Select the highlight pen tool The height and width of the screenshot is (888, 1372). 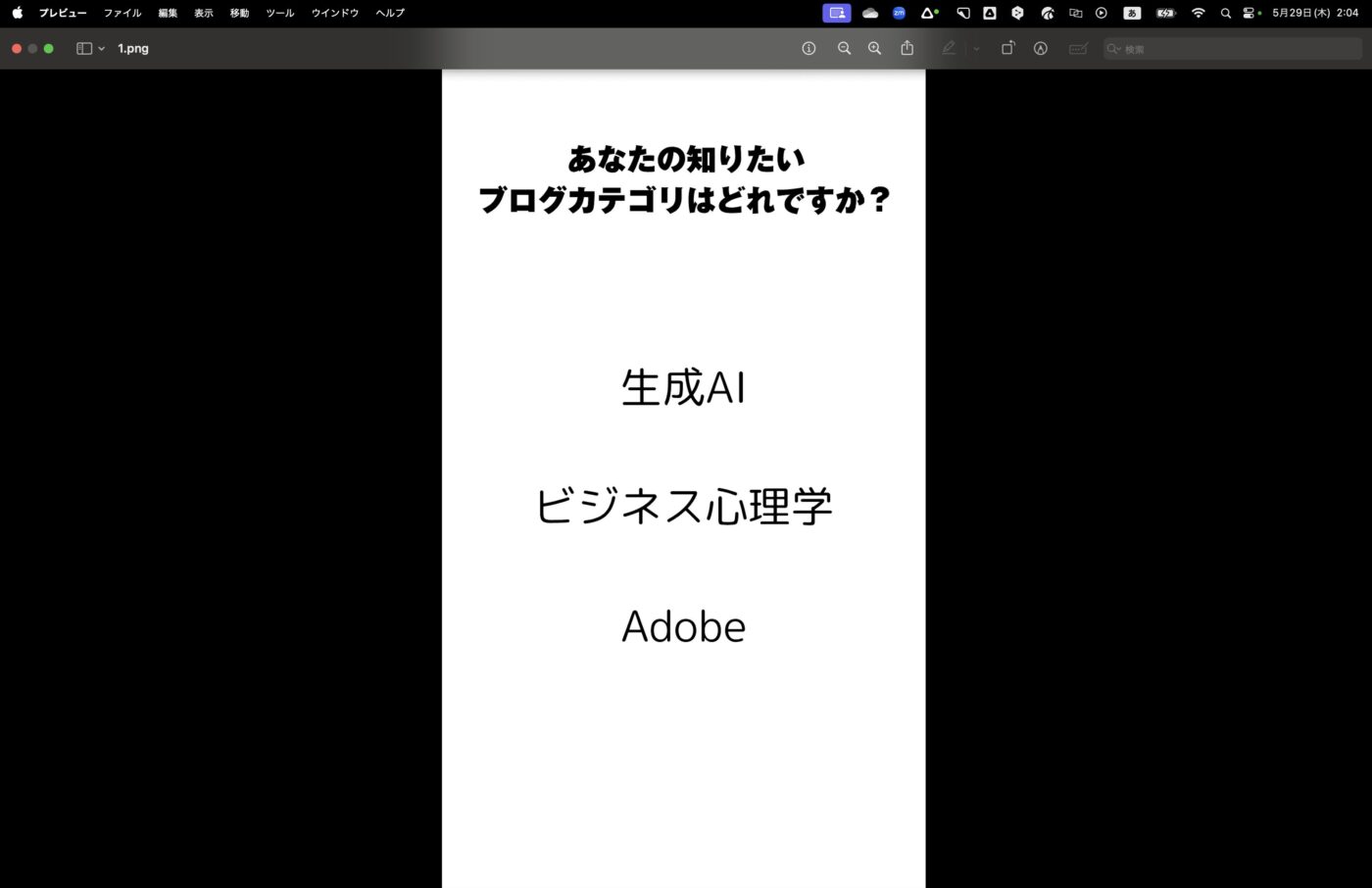coord(949,48)
